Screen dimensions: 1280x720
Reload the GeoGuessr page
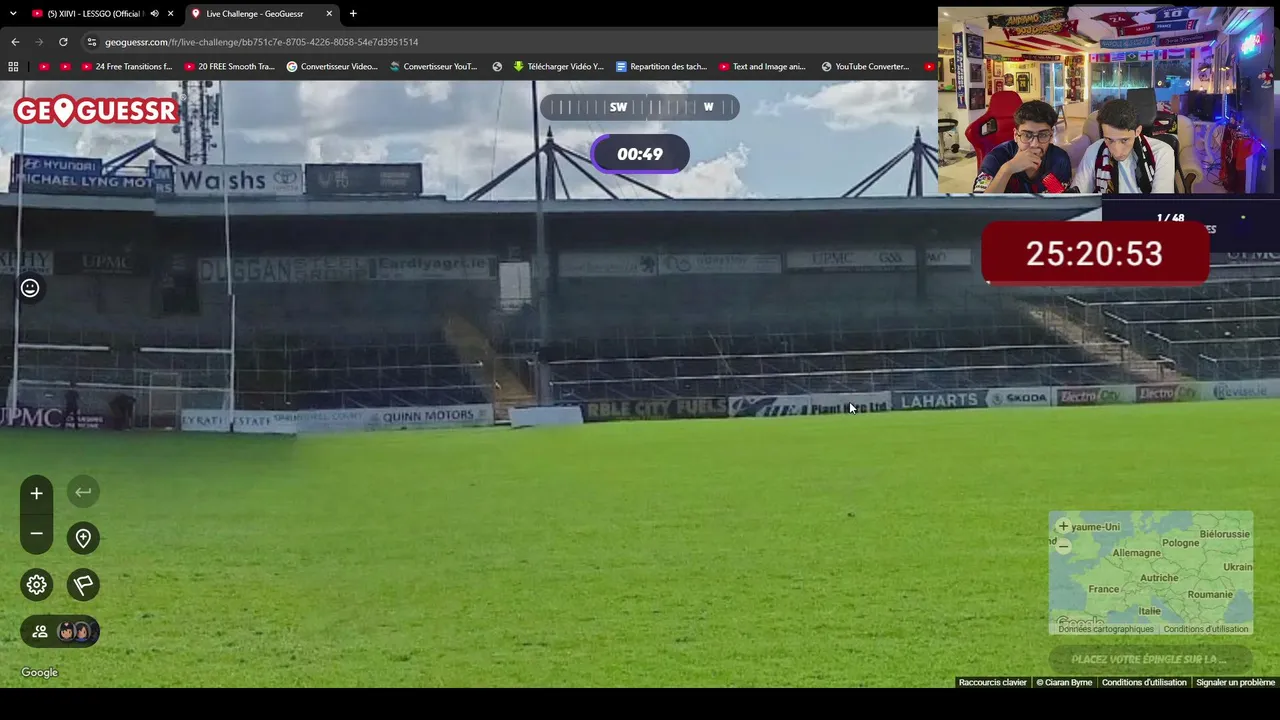[x=63, y=42]
